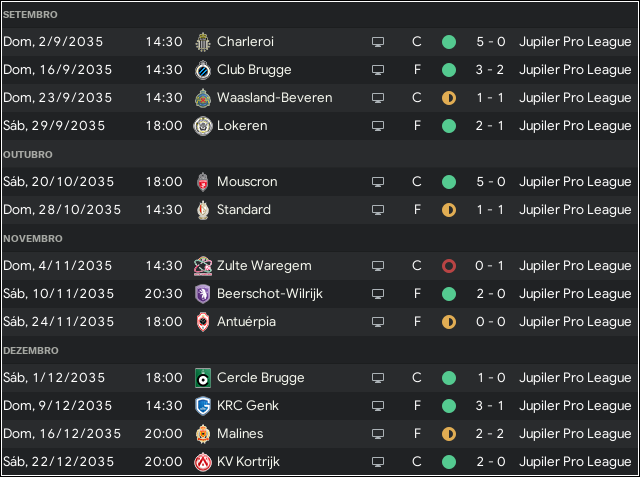Select the NOVEMBRO month header

(x=33, y=239)
